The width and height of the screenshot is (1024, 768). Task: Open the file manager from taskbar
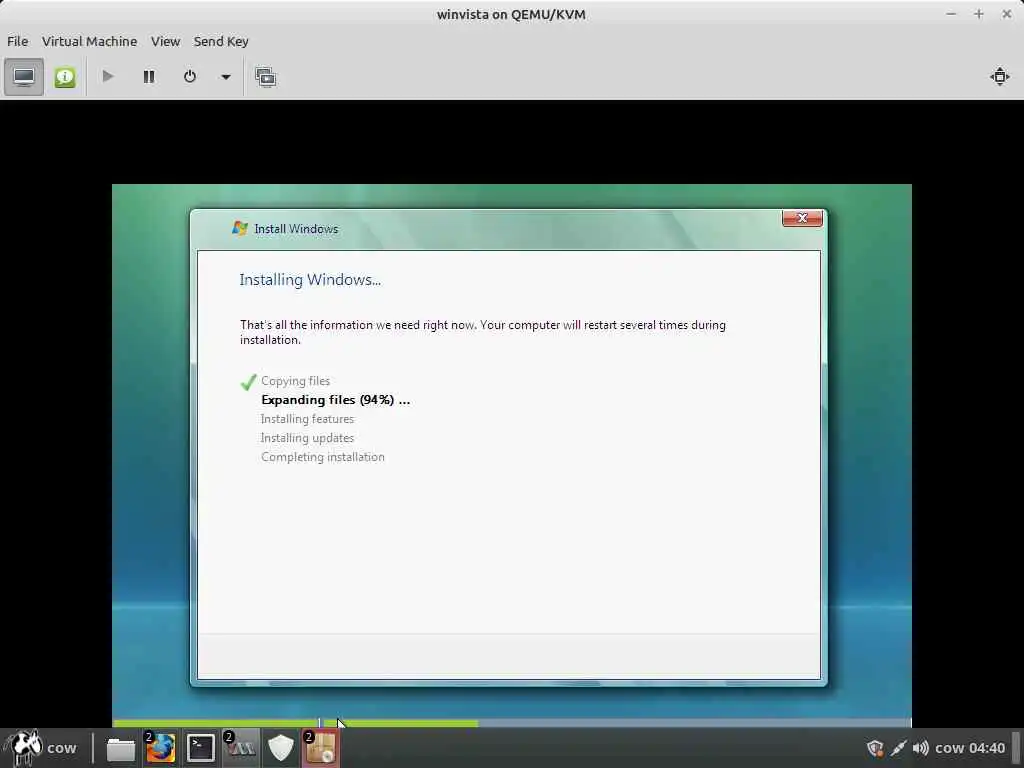121,748
